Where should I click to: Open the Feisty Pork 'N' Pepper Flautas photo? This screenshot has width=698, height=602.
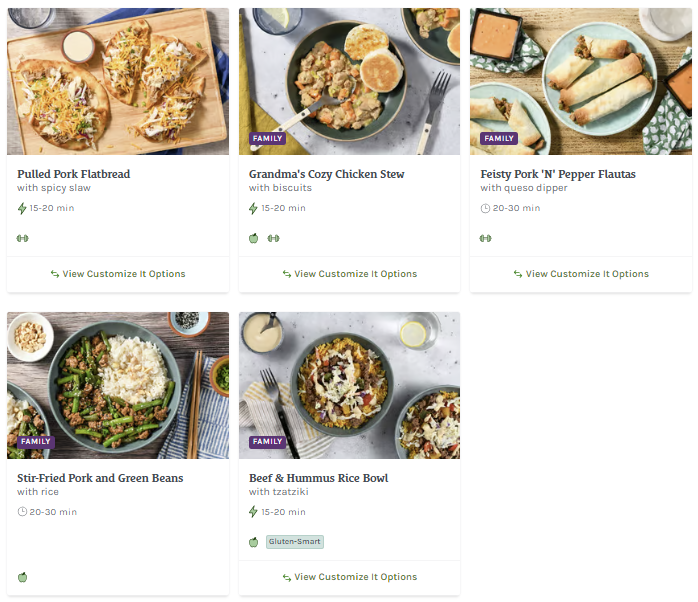[x=581, y=81]
